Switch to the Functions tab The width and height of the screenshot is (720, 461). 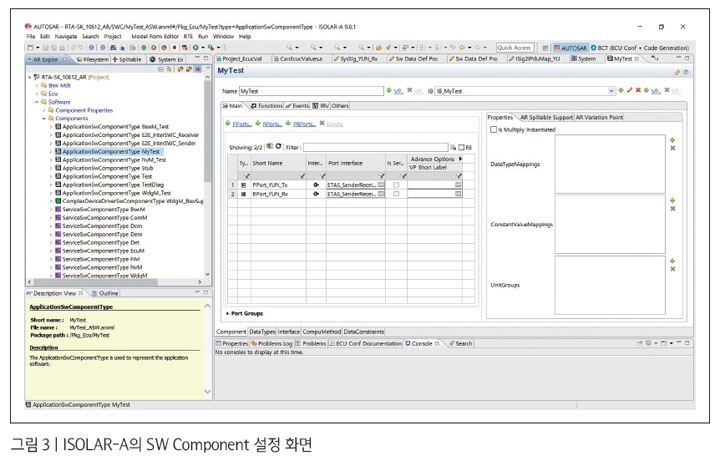(267, 106)
